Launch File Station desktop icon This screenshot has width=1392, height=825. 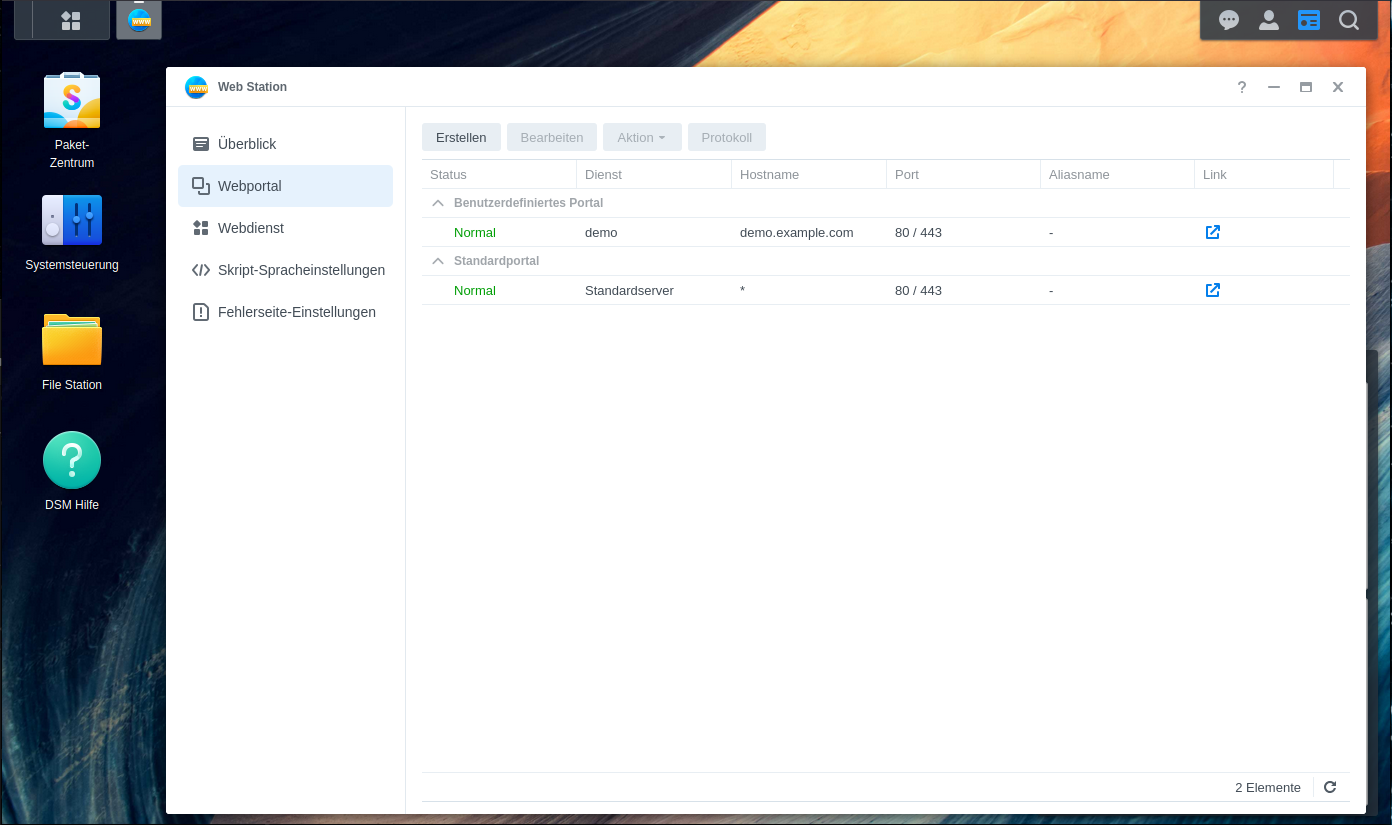click(x=72, y=341)
